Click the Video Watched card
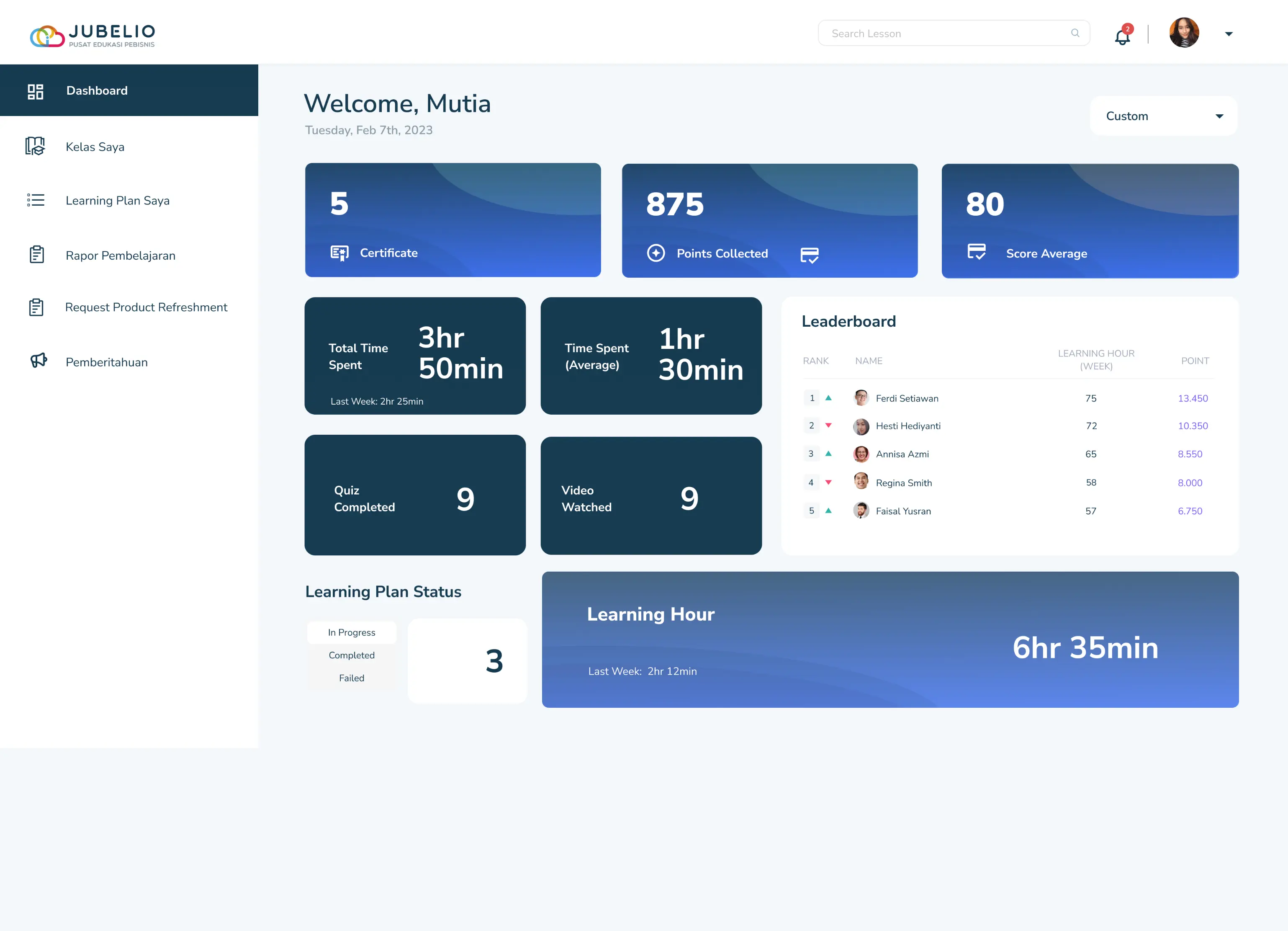The image size is (1288, 931). (651, 495)
